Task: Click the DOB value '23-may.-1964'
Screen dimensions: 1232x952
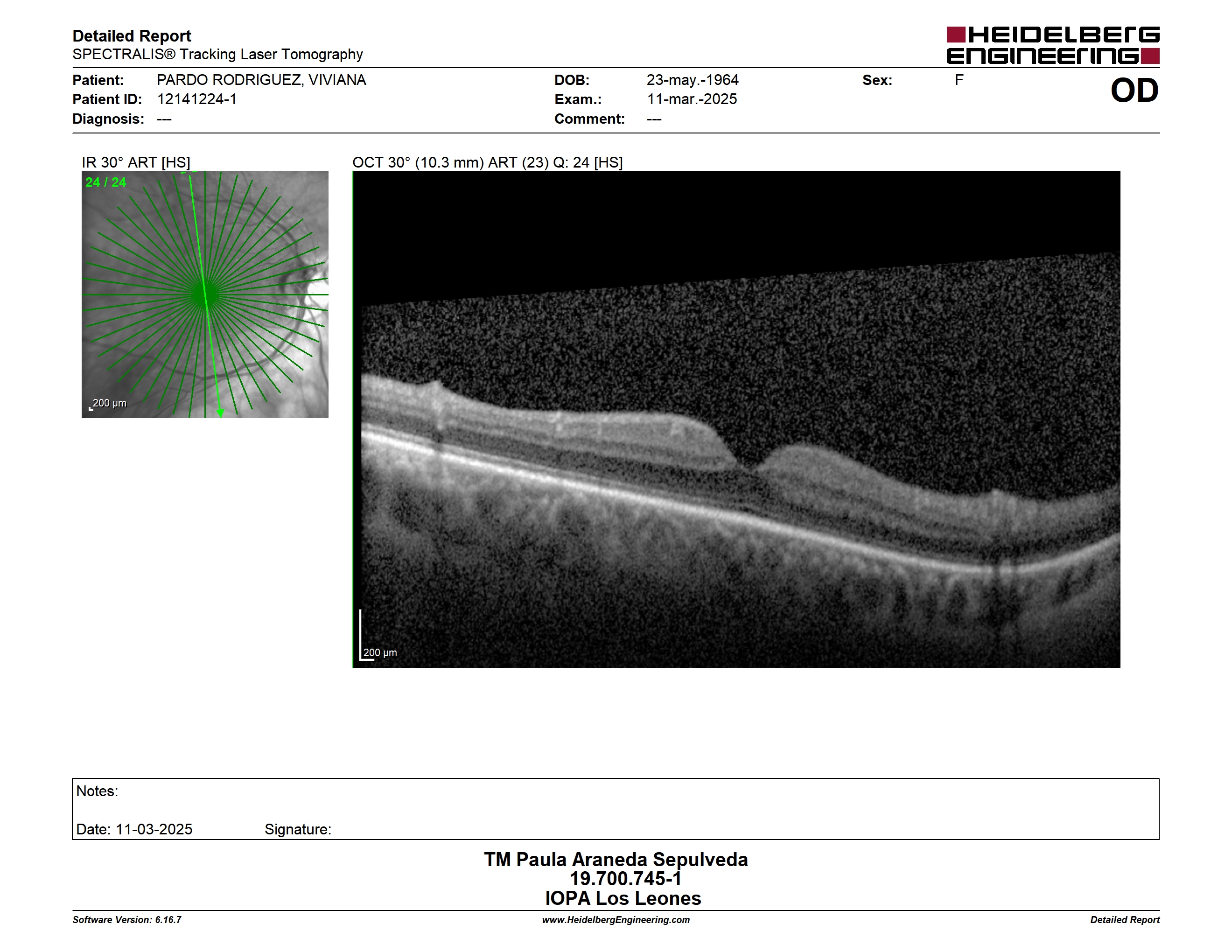Action: (x=692, y=80)
